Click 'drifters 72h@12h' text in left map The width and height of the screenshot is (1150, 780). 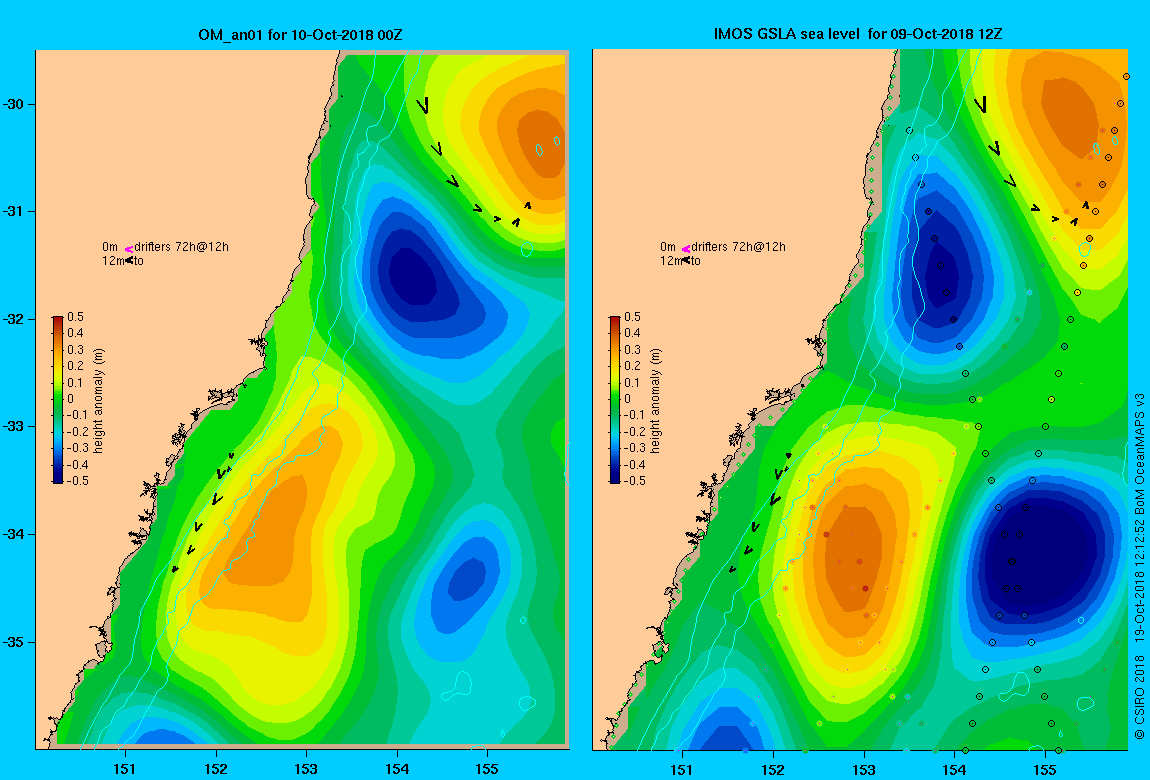(181, 247)
